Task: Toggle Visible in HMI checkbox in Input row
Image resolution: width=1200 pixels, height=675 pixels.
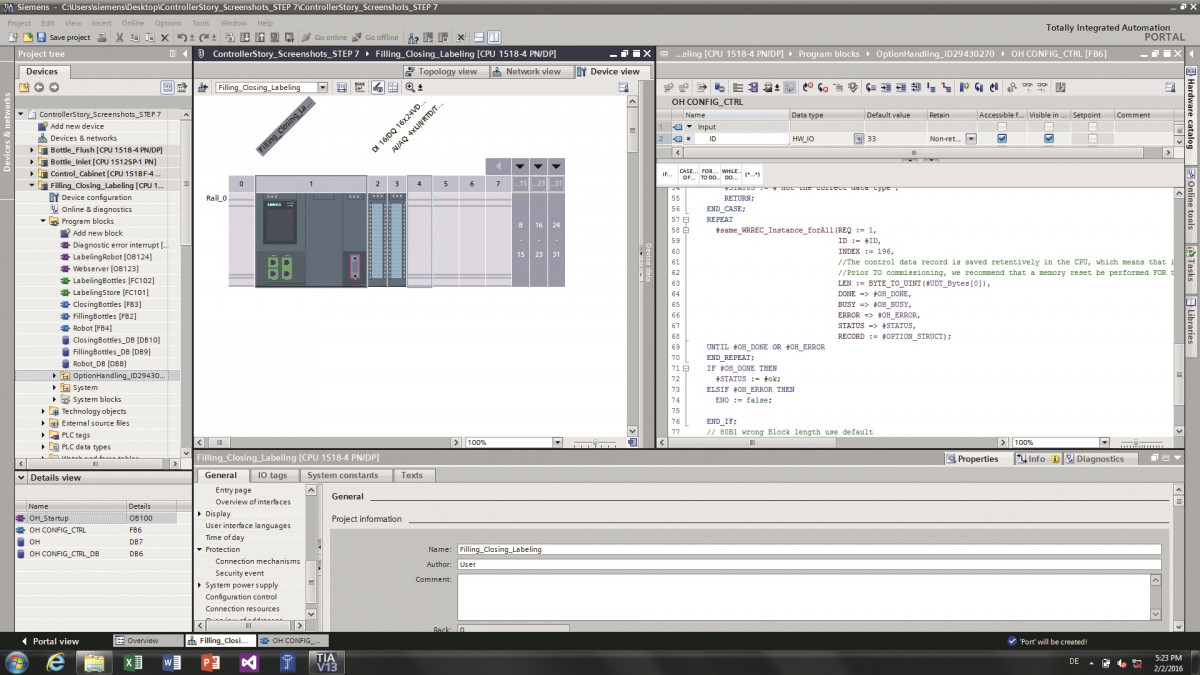Action: coord(1049,127)
